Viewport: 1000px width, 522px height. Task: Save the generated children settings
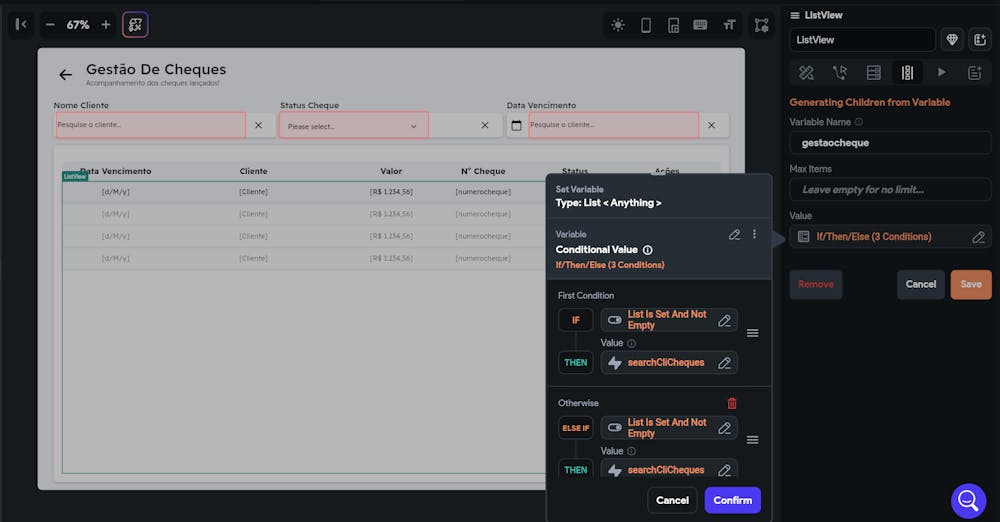(x=971, y=285)
